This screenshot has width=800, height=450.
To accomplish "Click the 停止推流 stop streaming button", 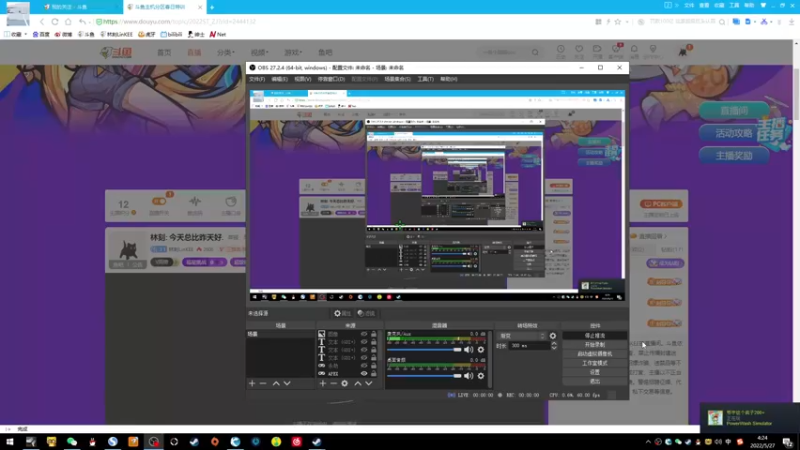I will click(594, 336).
